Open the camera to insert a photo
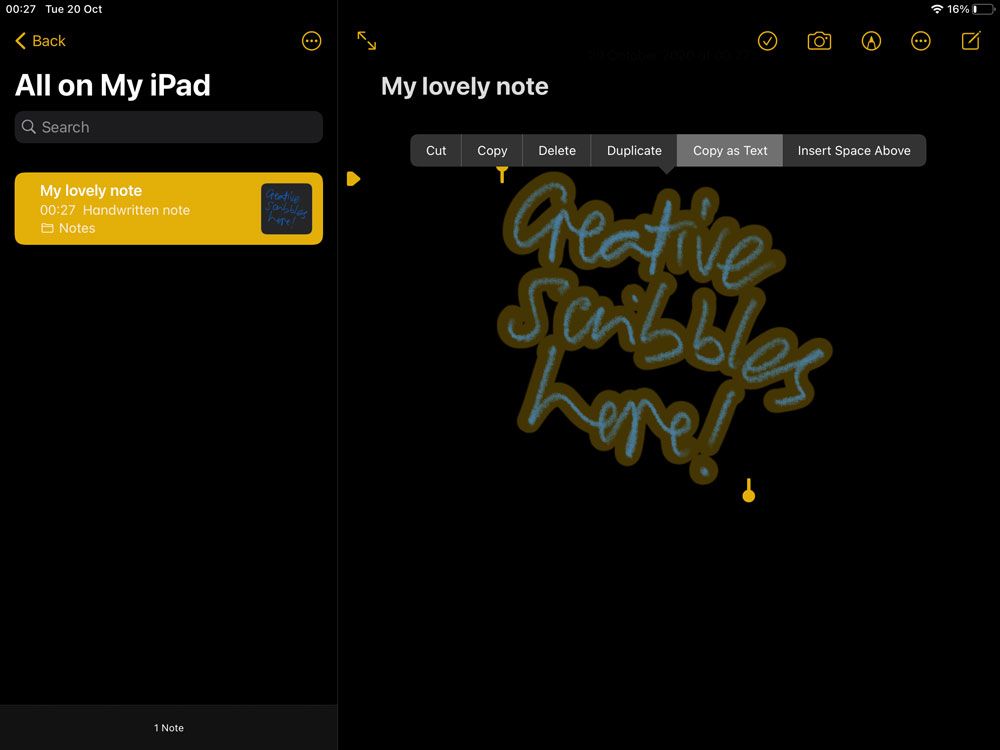The width and height of the screenshot is (1000, 750). click(819, 41)
